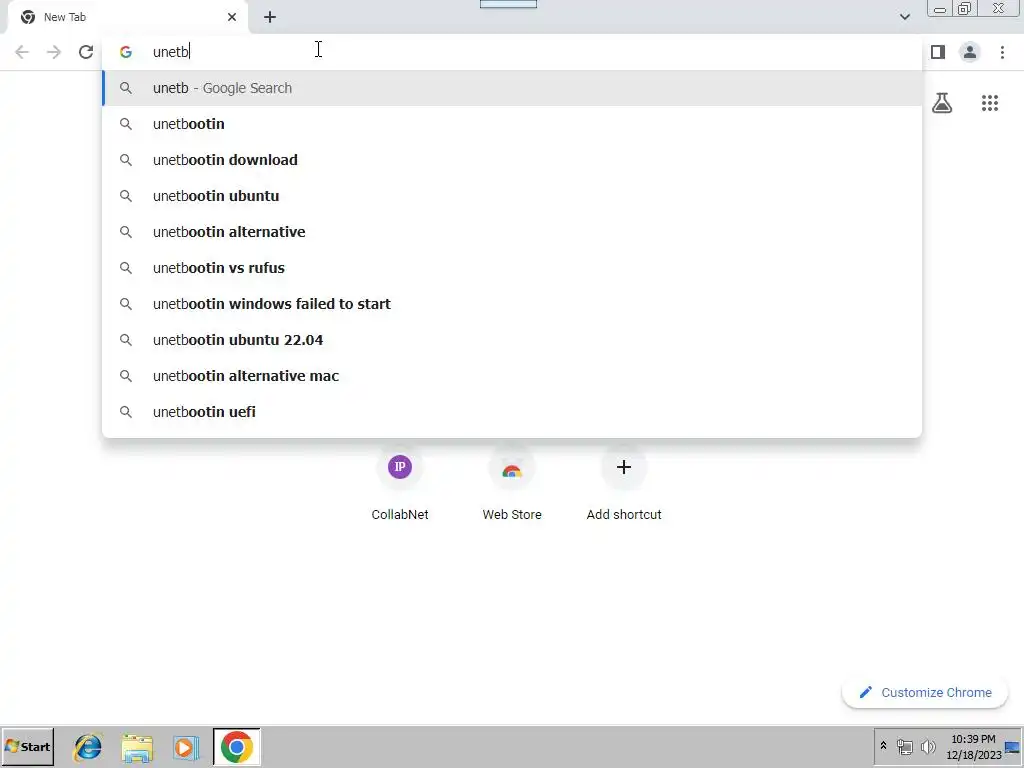Launch Internet Explorer from the taskbar
Screen dimensions: 1024x768
(x=88, y=747)
